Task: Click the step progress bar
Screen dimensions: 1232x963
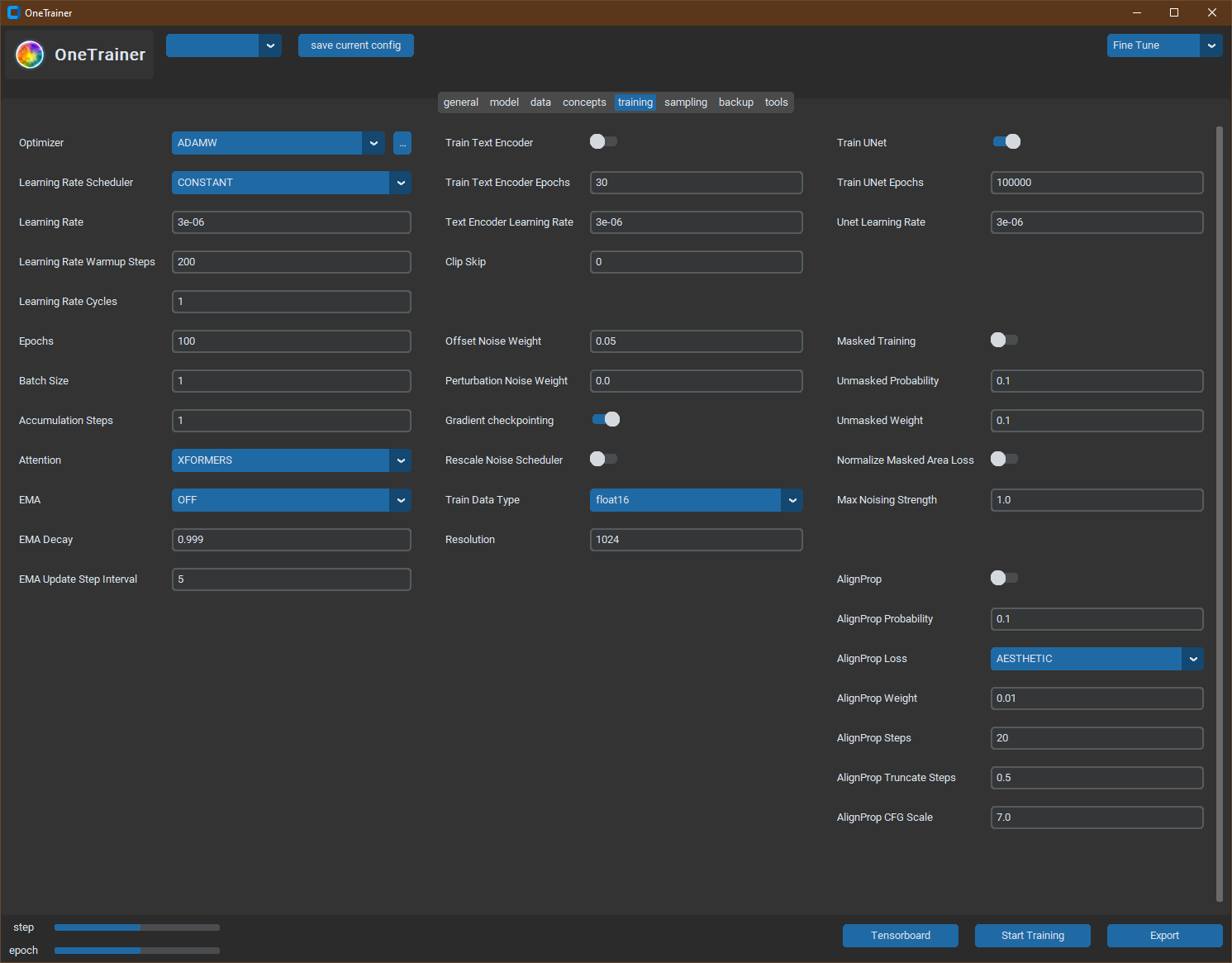Action: [136, 927]
